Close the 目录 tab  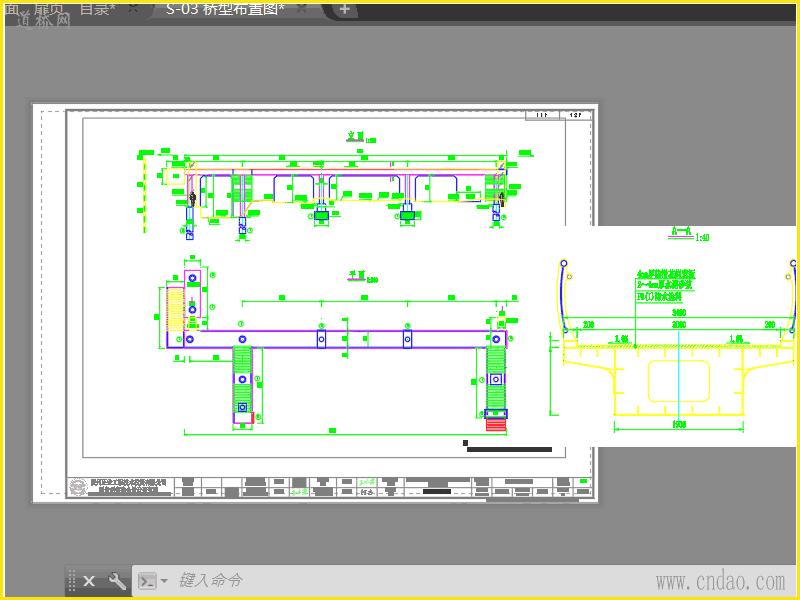tap(133, 8)
